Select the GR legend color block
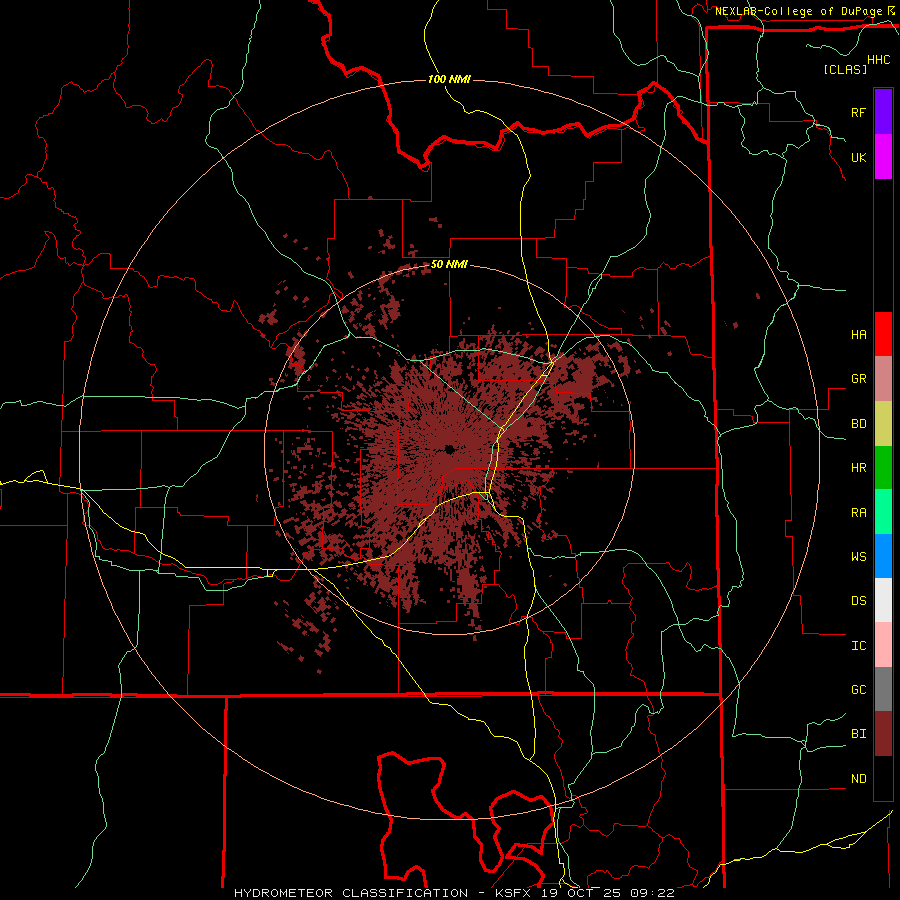 click(x=883, y=379)
